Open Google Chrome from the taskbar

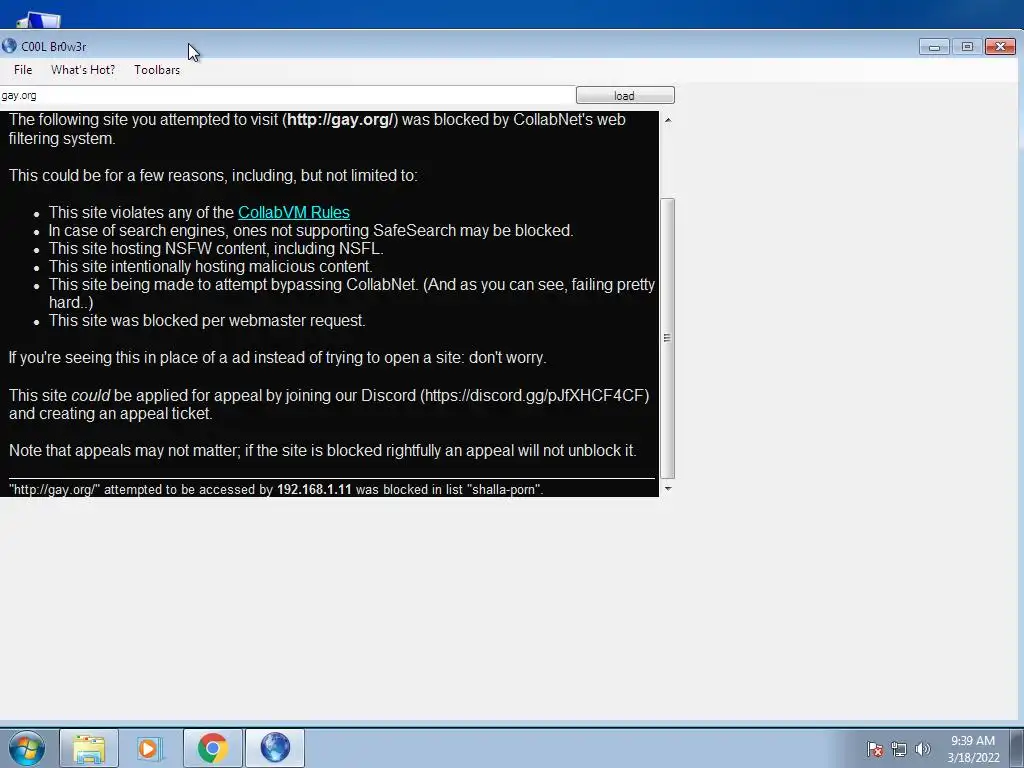coord(213,748)
